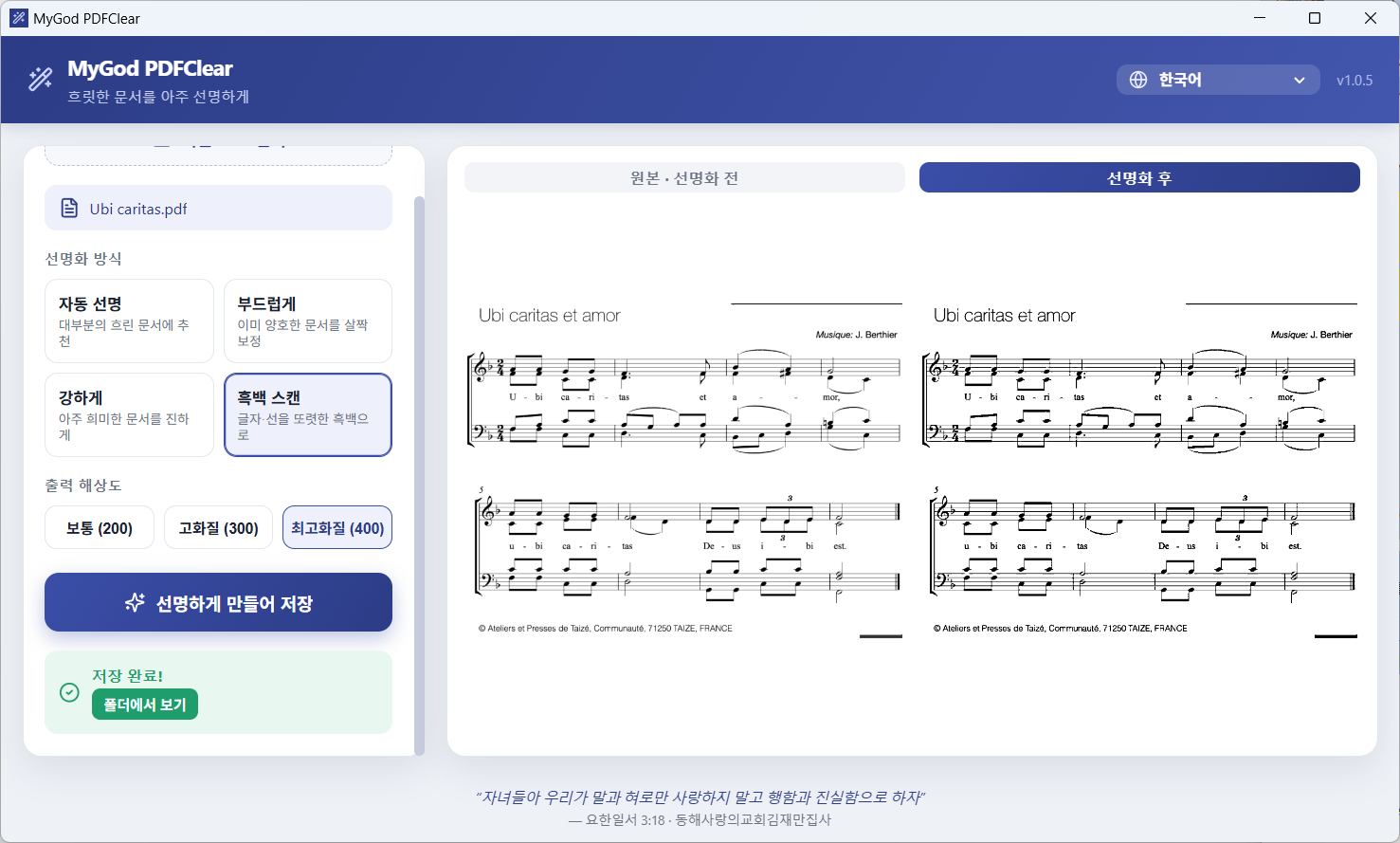
Task: Click the app icon in the title bar
Action: pos(18,18)
